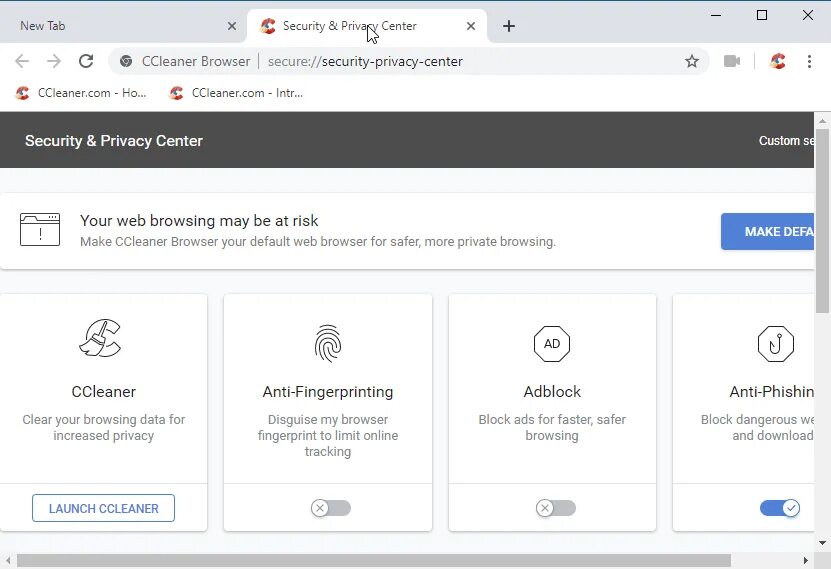
Task: Click the horizontal scrollbar right arrow
Action: tap(806, 560)
